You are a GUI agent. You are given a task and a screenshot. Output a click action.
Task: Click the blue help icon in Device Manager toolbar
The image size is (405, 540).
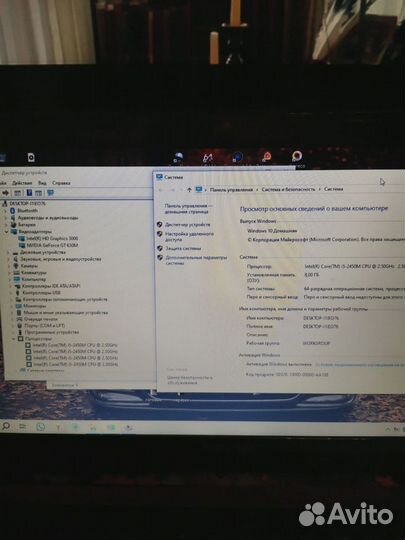(x=29, y=193)
